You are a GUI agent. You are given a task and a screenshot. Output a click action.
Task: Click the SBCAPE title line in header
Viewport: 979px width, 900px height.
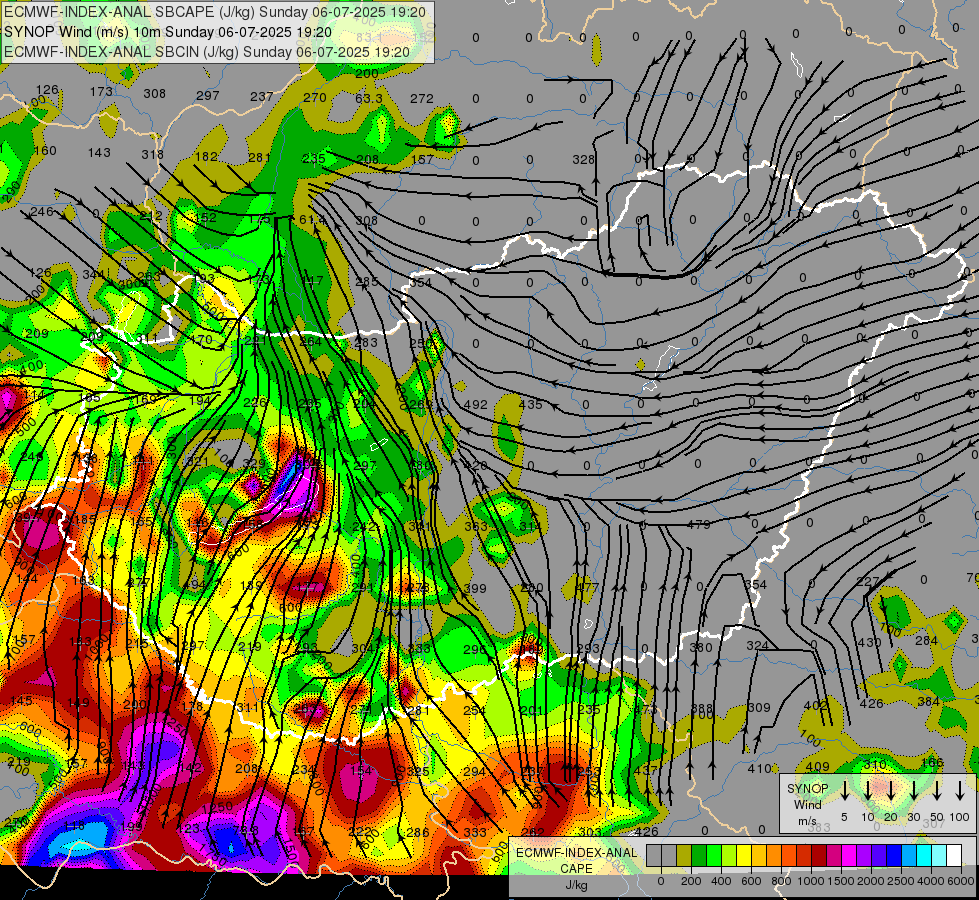click(x=215, y=12)
